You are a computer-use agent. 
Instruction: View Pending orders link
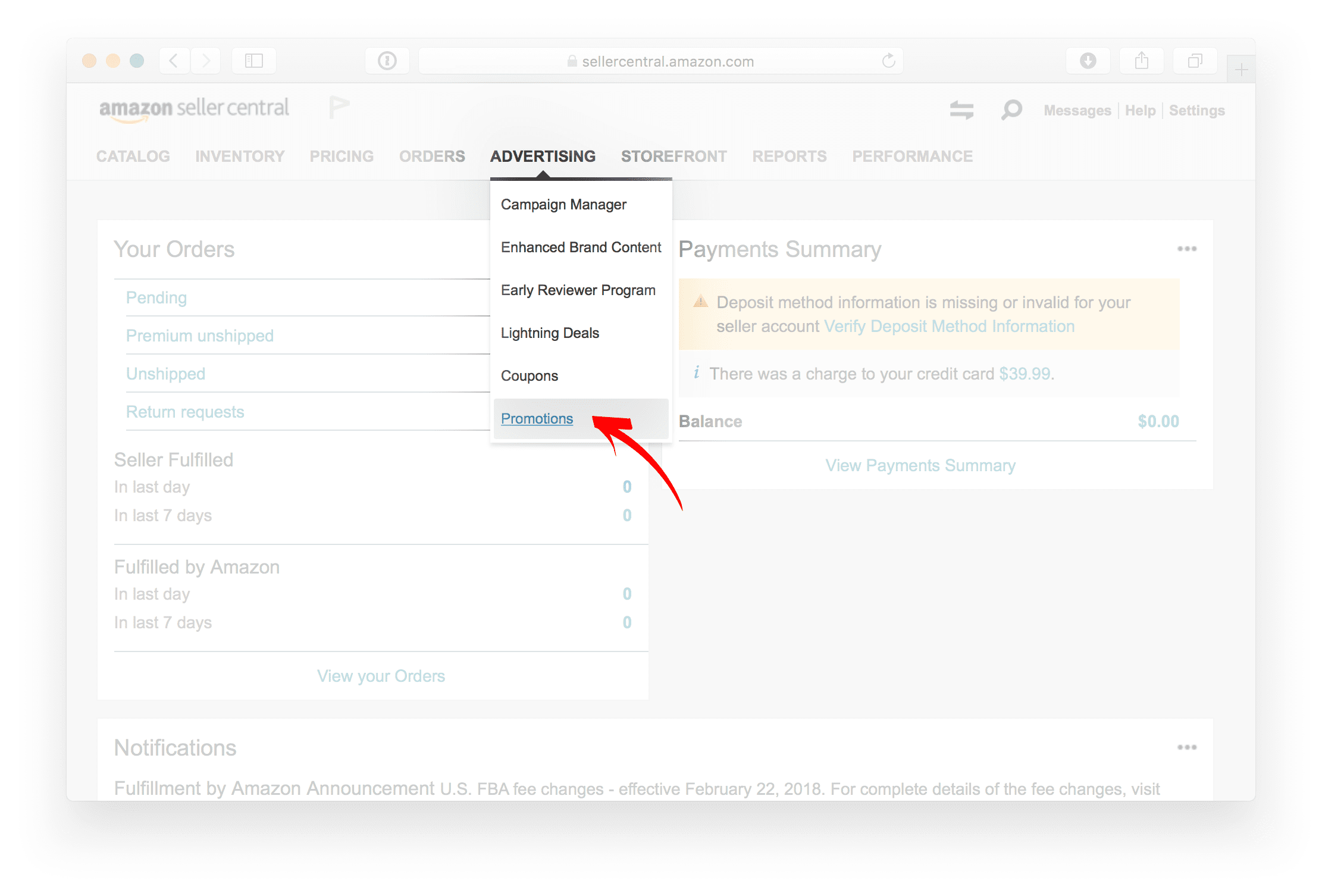click(x=156, y=297)
